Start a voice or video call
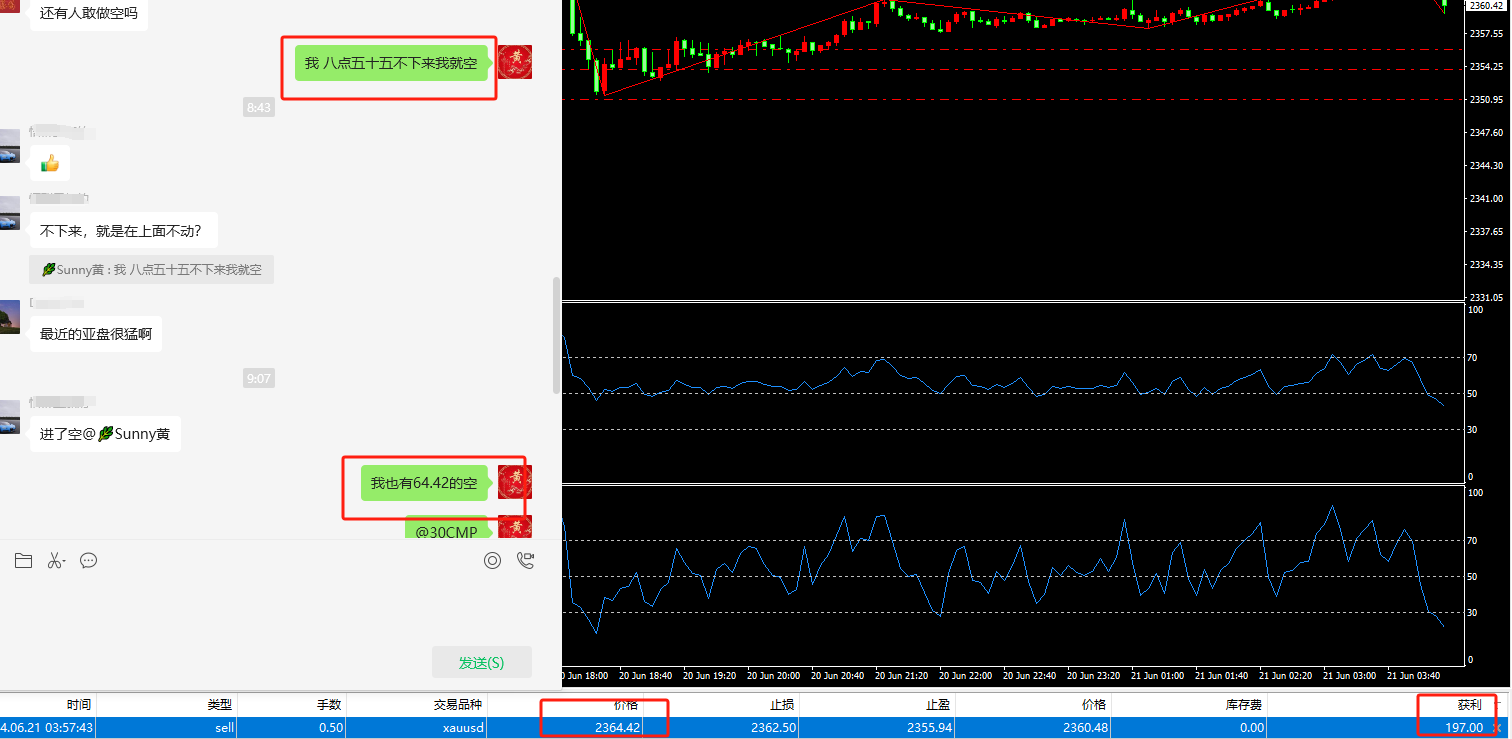The height and width of the screenshot is (739, 1512). (526, 561)
